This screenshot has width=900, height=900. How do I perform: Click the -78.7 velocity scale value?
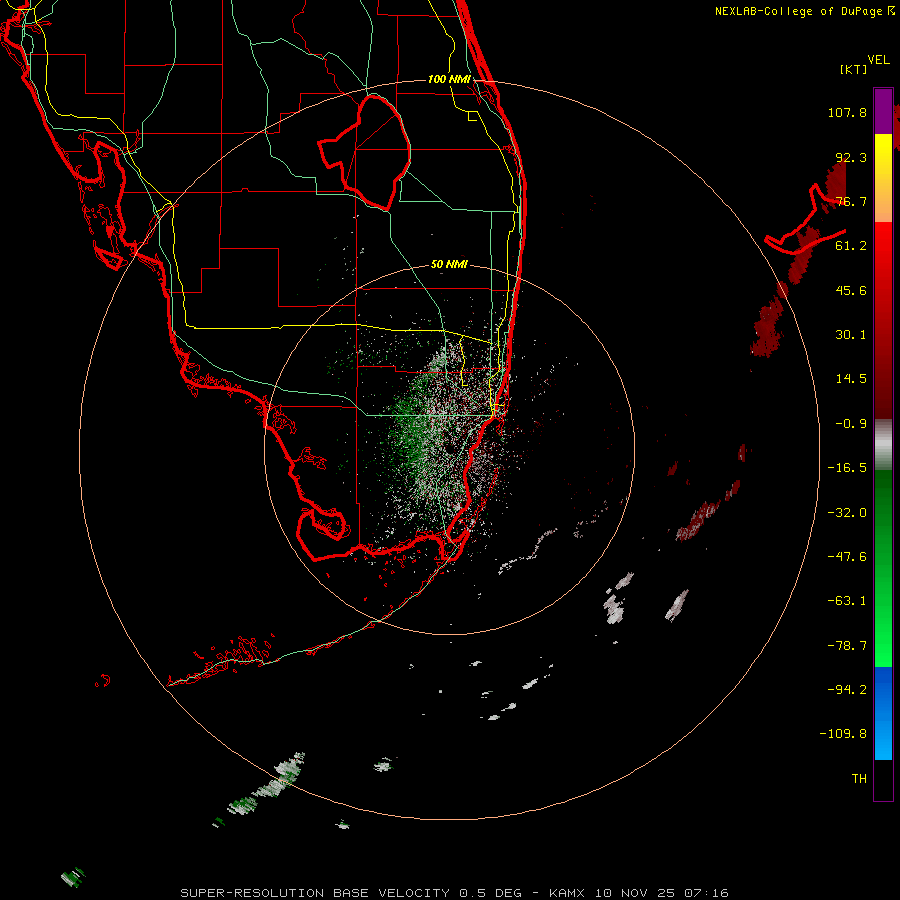(x=847, y=646)
